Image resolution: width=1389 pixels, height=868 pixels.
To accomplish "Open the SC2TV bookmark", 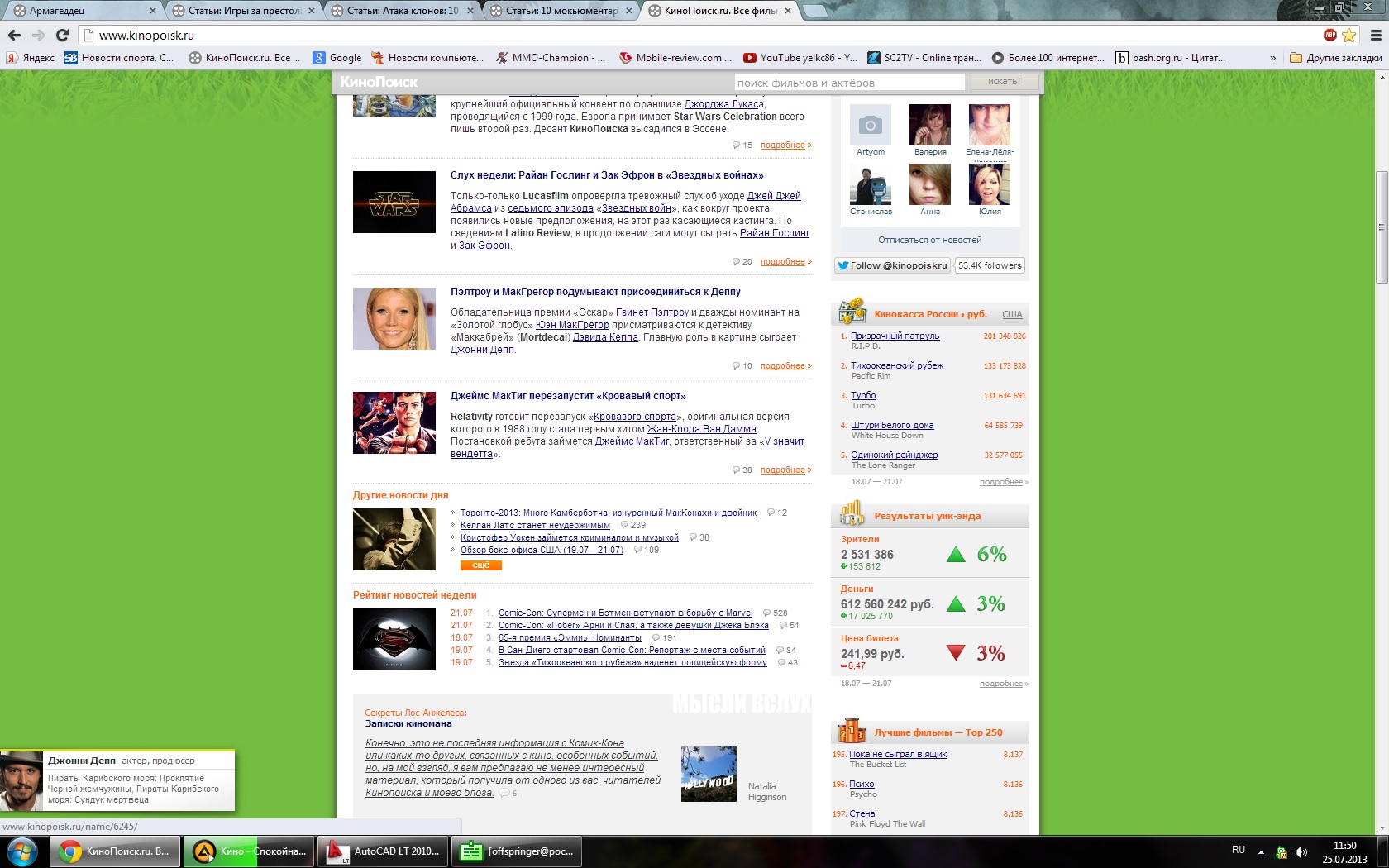I will [x=924, y=58].
